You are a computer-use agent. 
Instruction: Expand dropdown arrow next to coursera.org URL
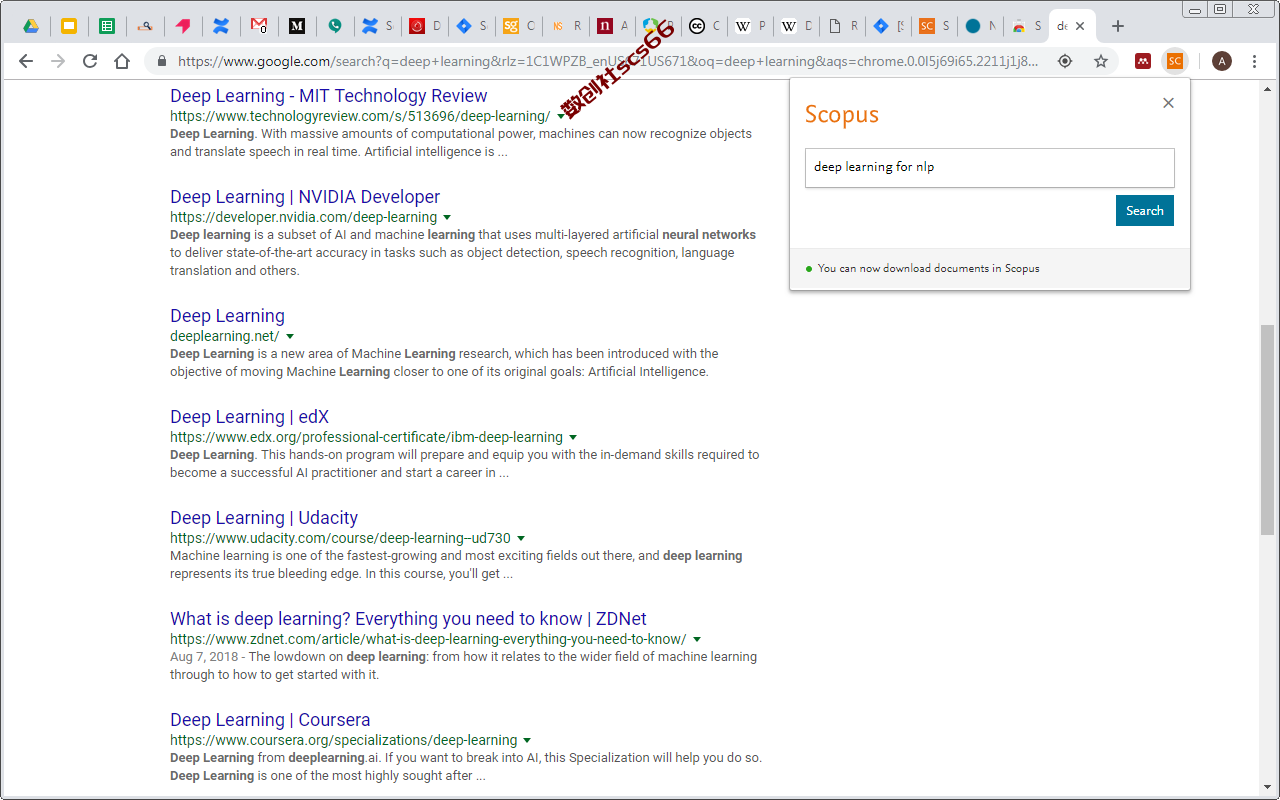(527, 741)
